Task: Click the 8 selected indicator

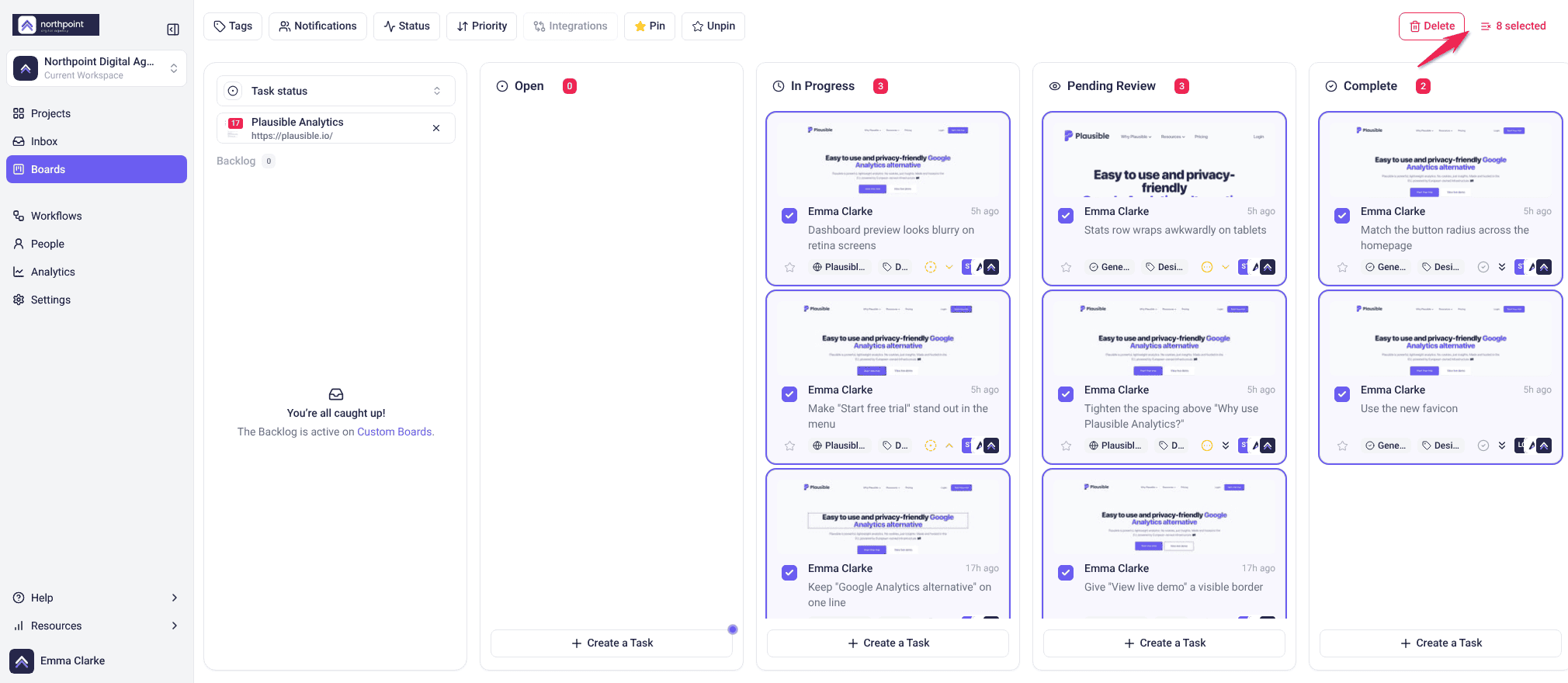Action: tap(1513, 26)
